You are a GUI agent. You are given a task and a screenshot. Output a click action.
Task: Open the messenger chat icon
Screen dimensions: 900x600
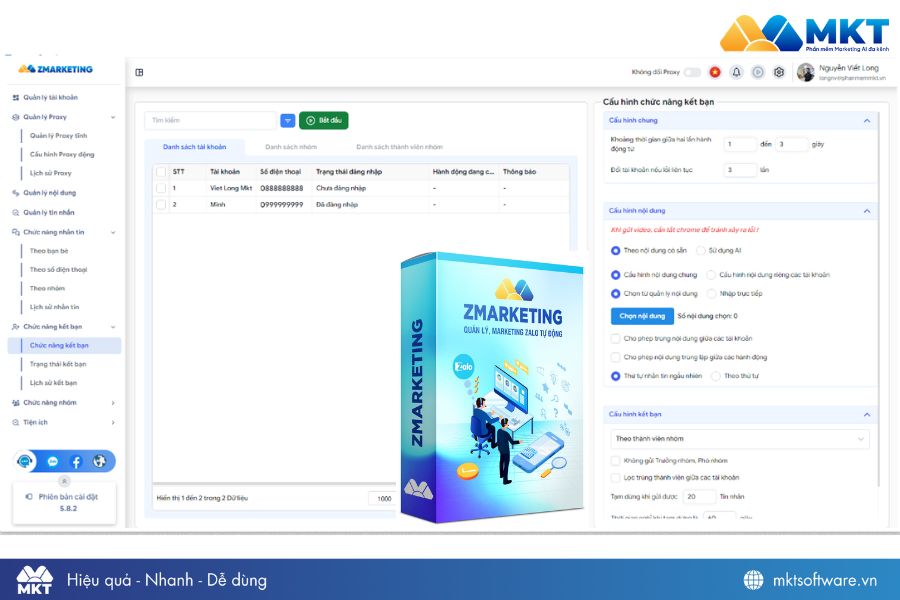pos(53,462)
